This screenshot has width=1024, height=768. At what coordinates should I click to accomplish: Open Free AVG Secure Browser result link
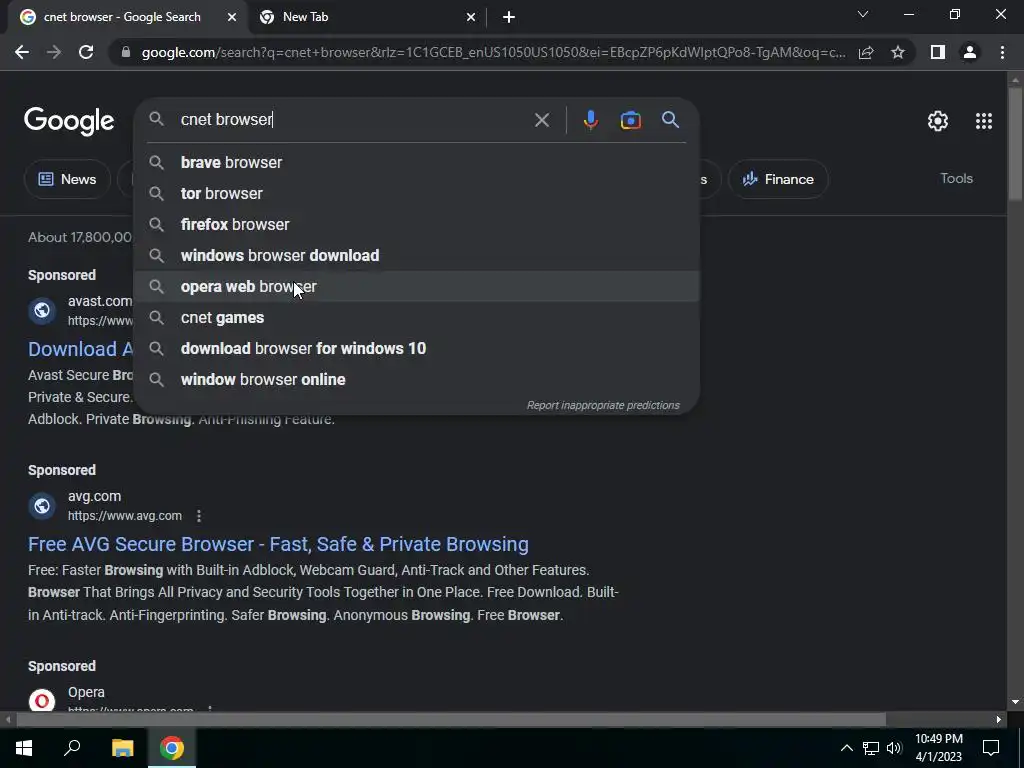(x=278, y=544)
